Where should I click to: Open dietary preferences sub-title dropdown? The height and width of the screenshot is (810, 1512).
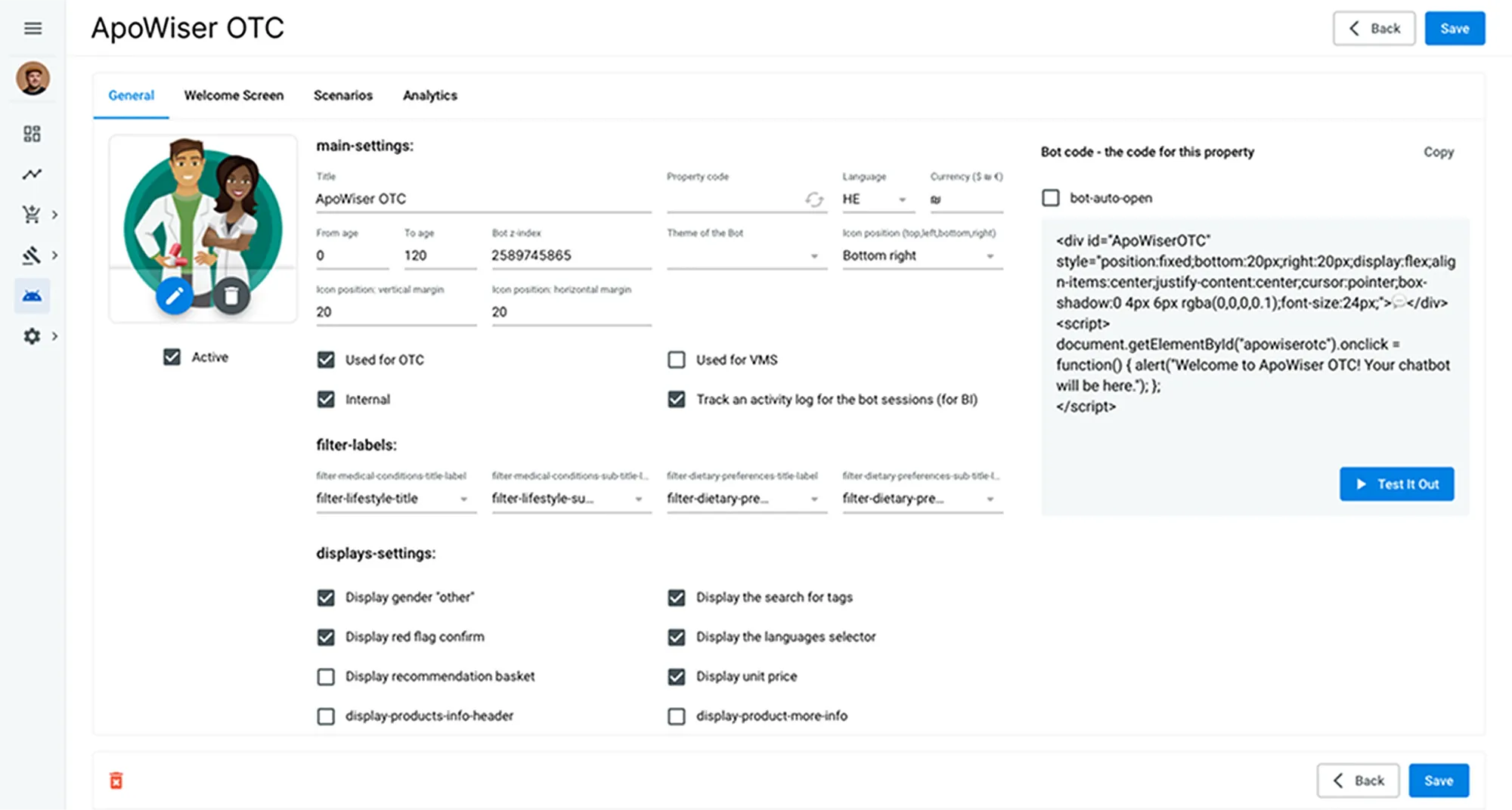(922, 499)
